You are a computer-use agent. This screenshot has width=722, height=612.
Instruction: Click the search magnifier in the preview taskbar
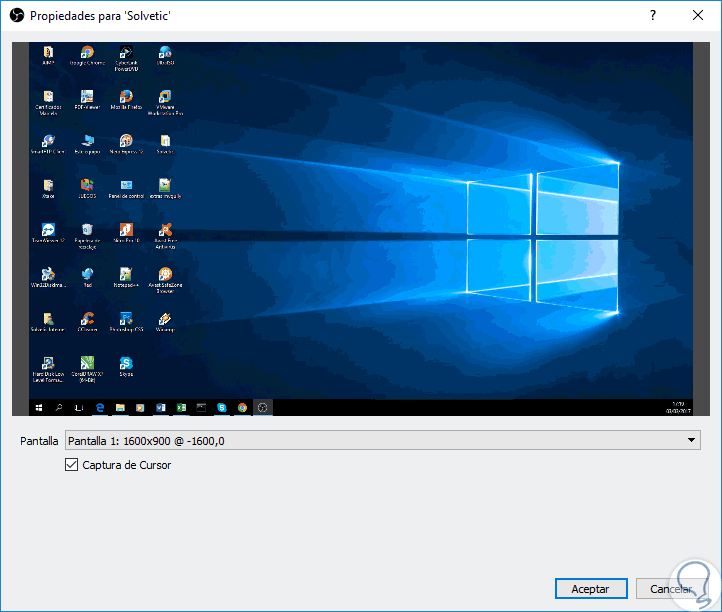(x=59, y=408)
